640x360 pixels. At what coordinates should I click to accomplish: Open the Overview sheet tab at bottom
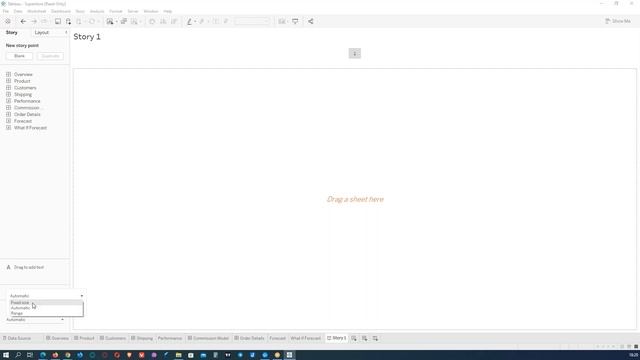pos(58,338)
